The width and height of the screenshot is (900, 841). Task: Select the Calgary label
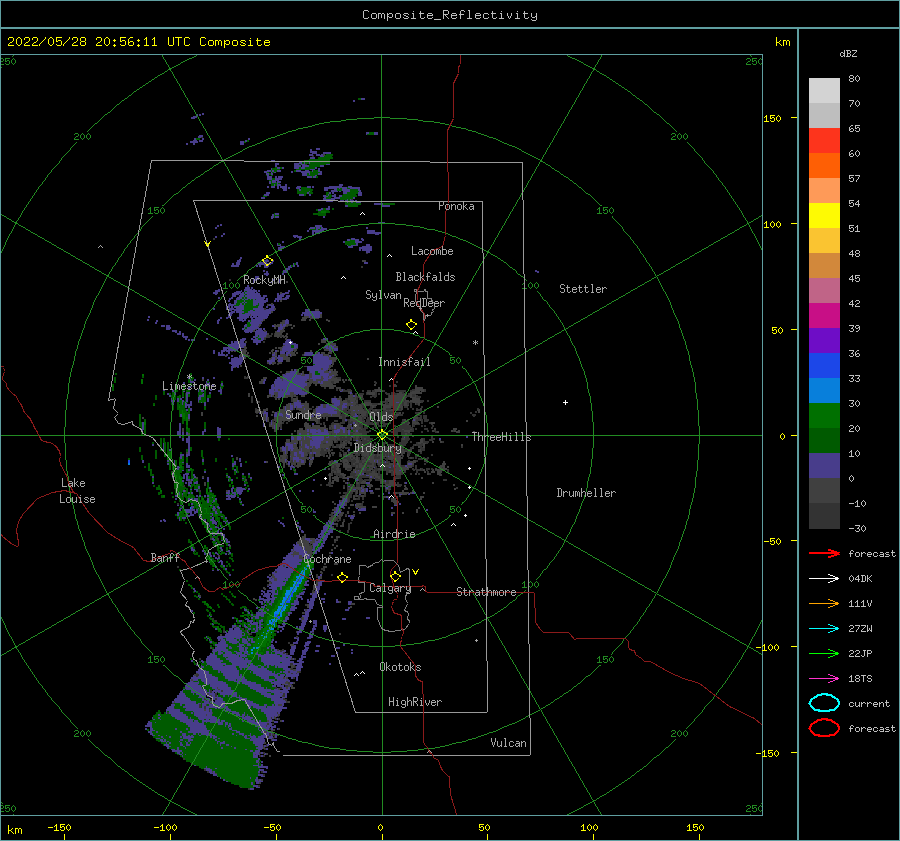pyautogui.click(x=390, y=588)
